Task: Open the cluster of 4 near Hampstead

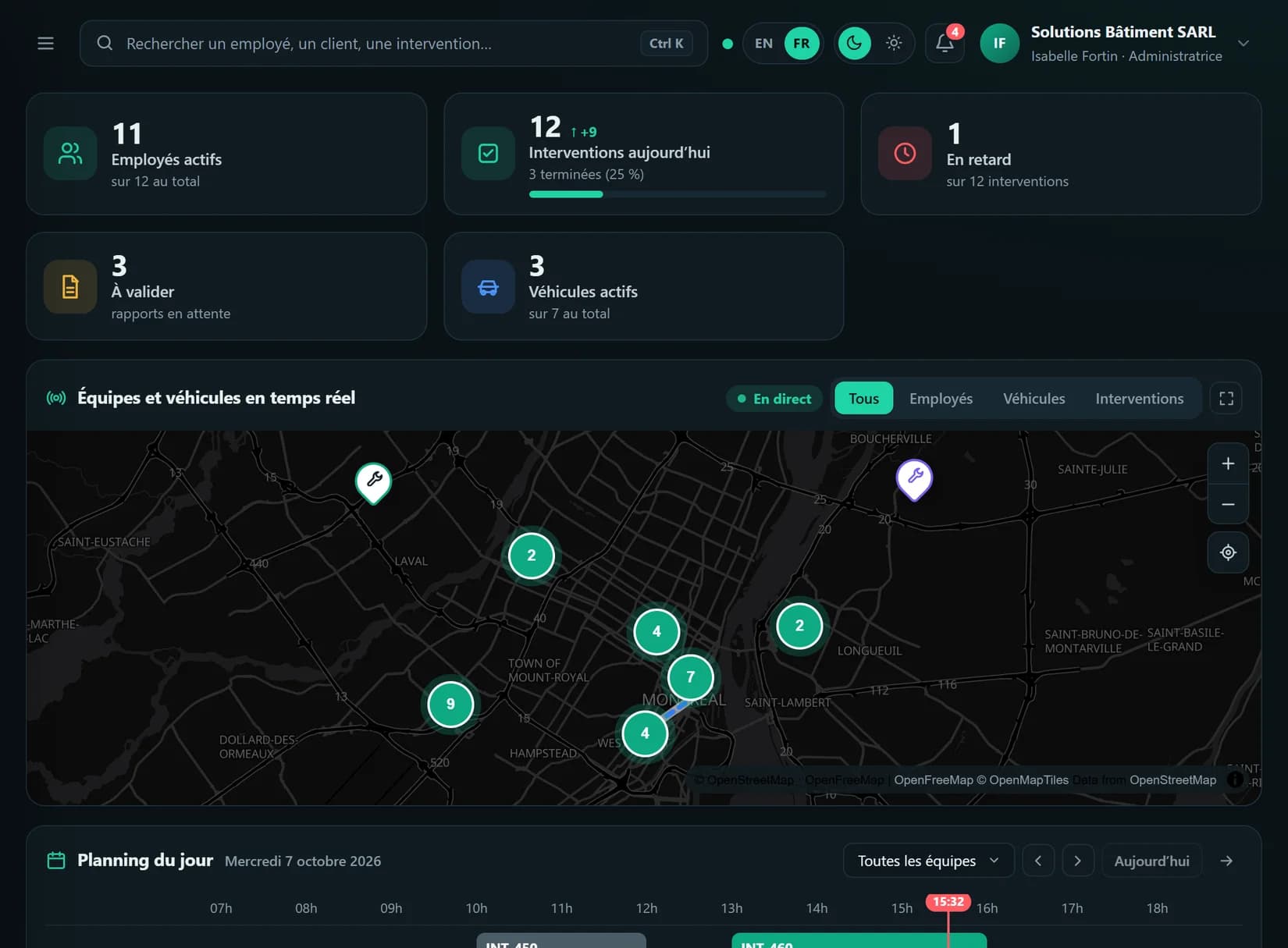Action: pyautogui.click(x=645, y=733)
